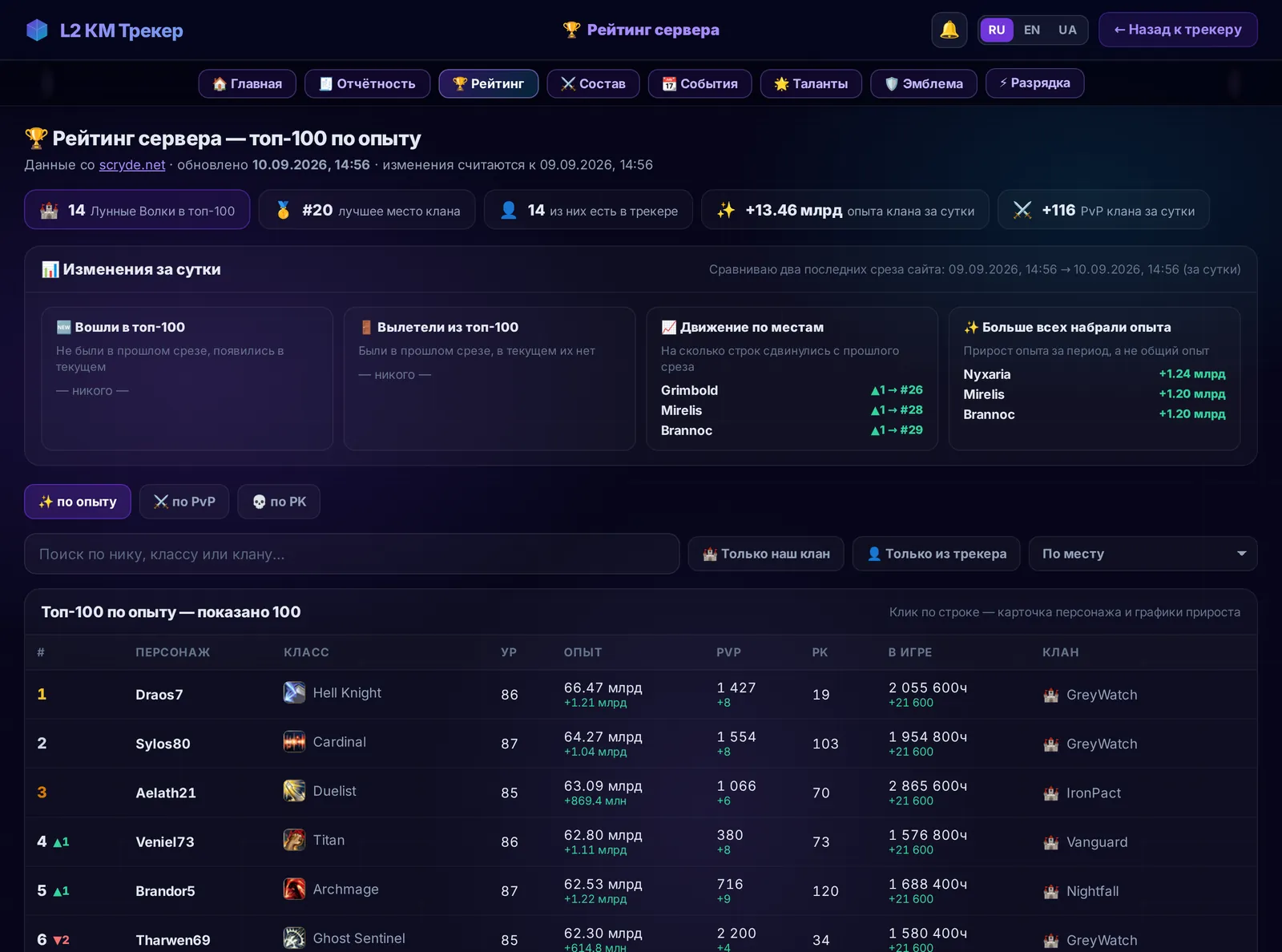This screenshot has height=952, width=1282.
Task: Select the по PK ranking tab
Action: pos(279,502)
